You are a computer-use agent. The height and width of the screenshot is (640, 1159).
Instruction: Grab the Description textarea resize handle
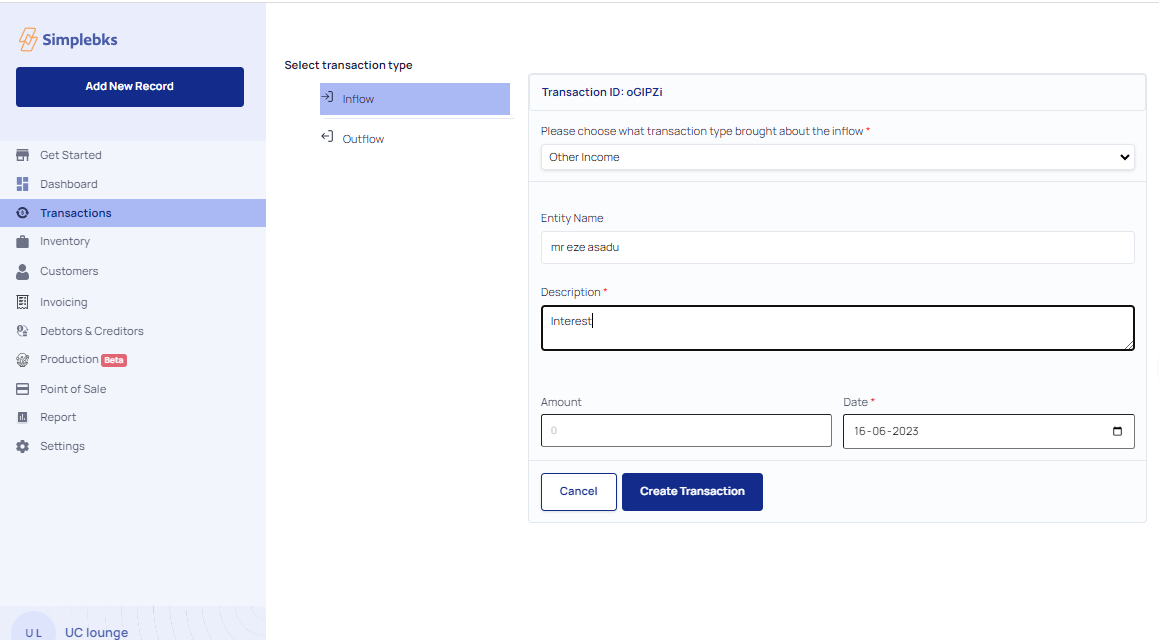1129,344
